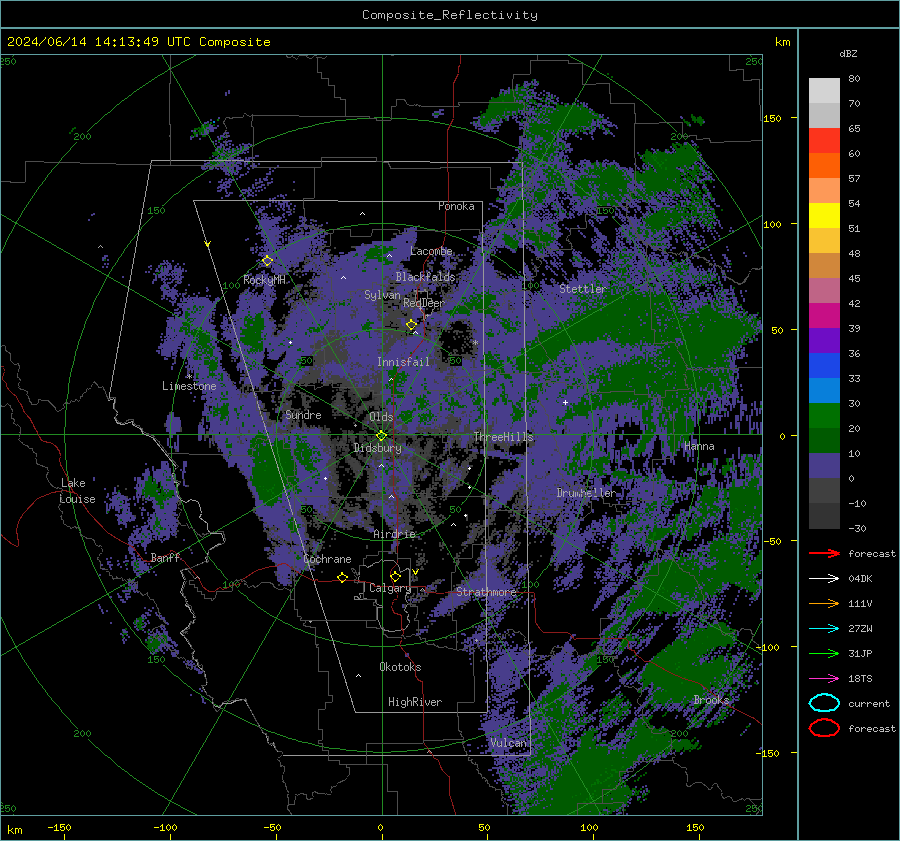
Task: Select the Innisfail label
Action: [x=403, y=362]
